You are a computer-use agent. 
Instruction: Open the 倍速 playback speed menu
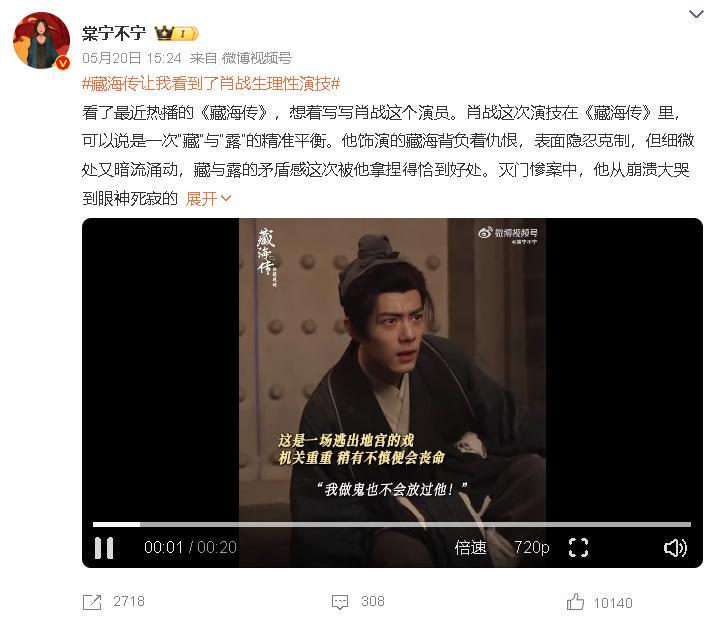[x=470, y=547]
